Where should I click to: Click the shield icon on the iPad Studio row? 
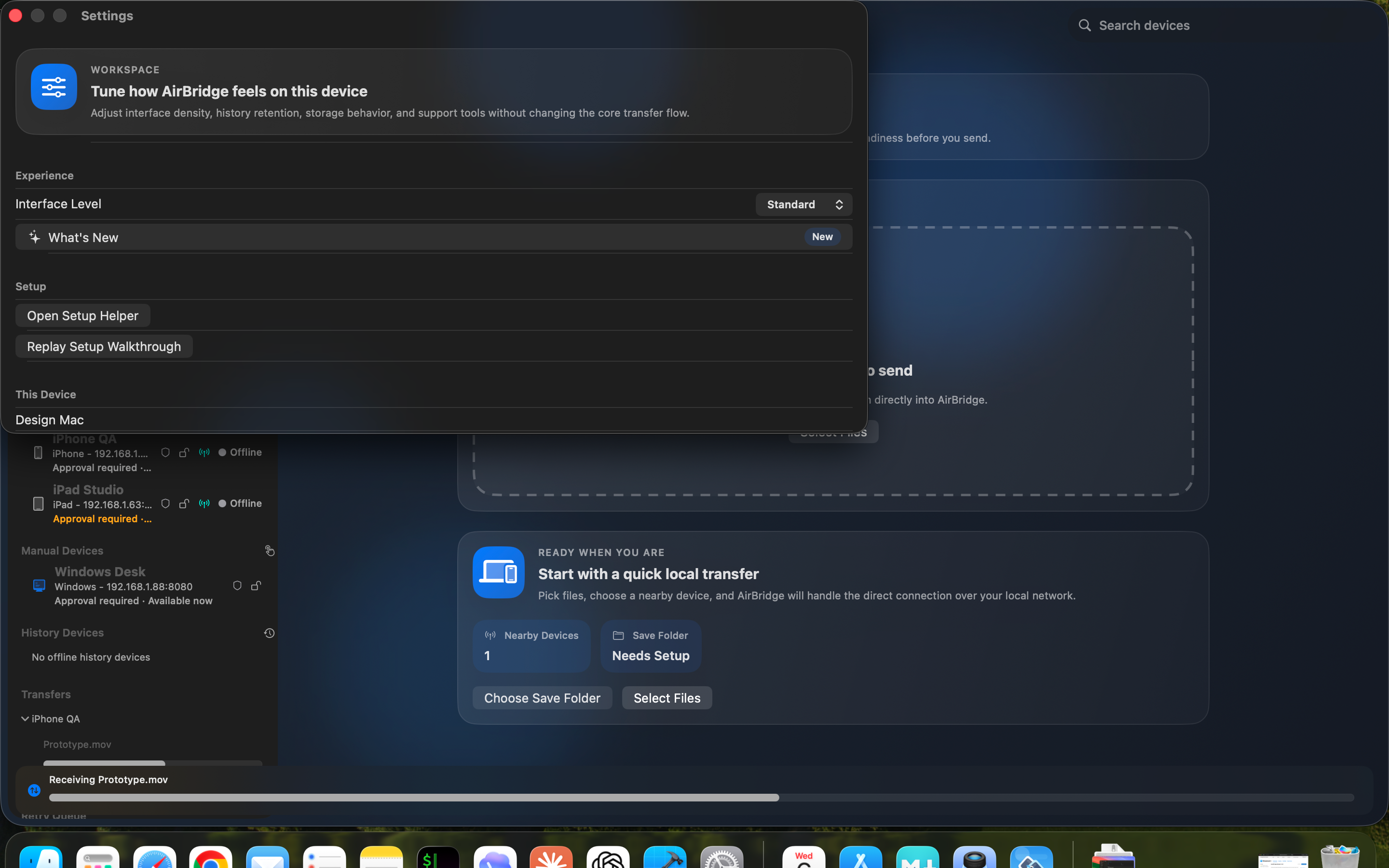pyautogui.click(x=165, y=503)
